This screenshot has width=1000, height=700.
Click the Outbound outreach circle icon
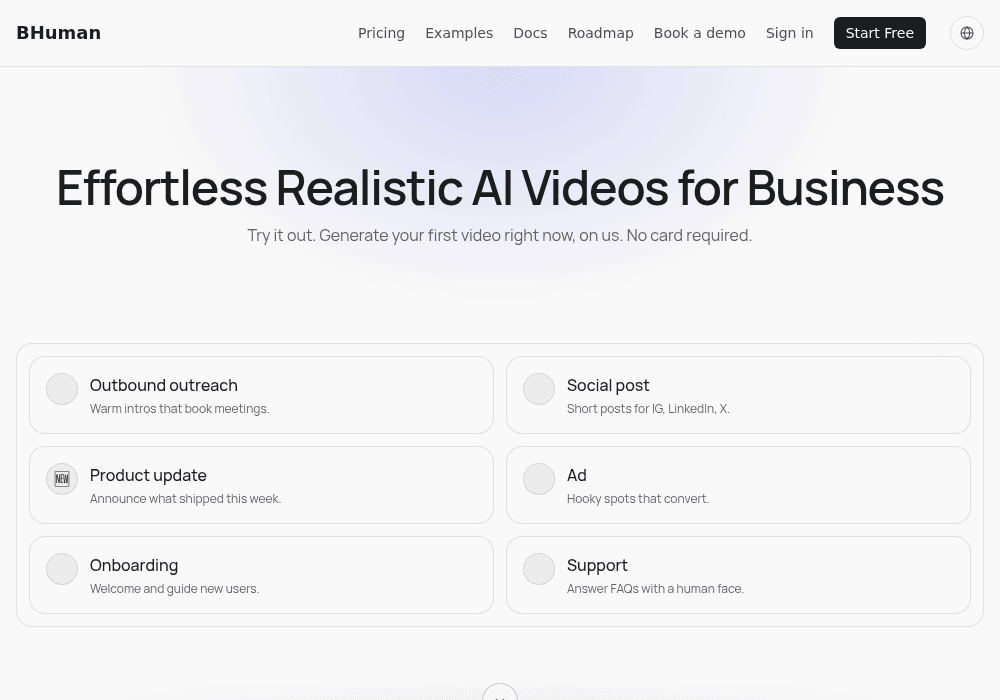(62, 389)
